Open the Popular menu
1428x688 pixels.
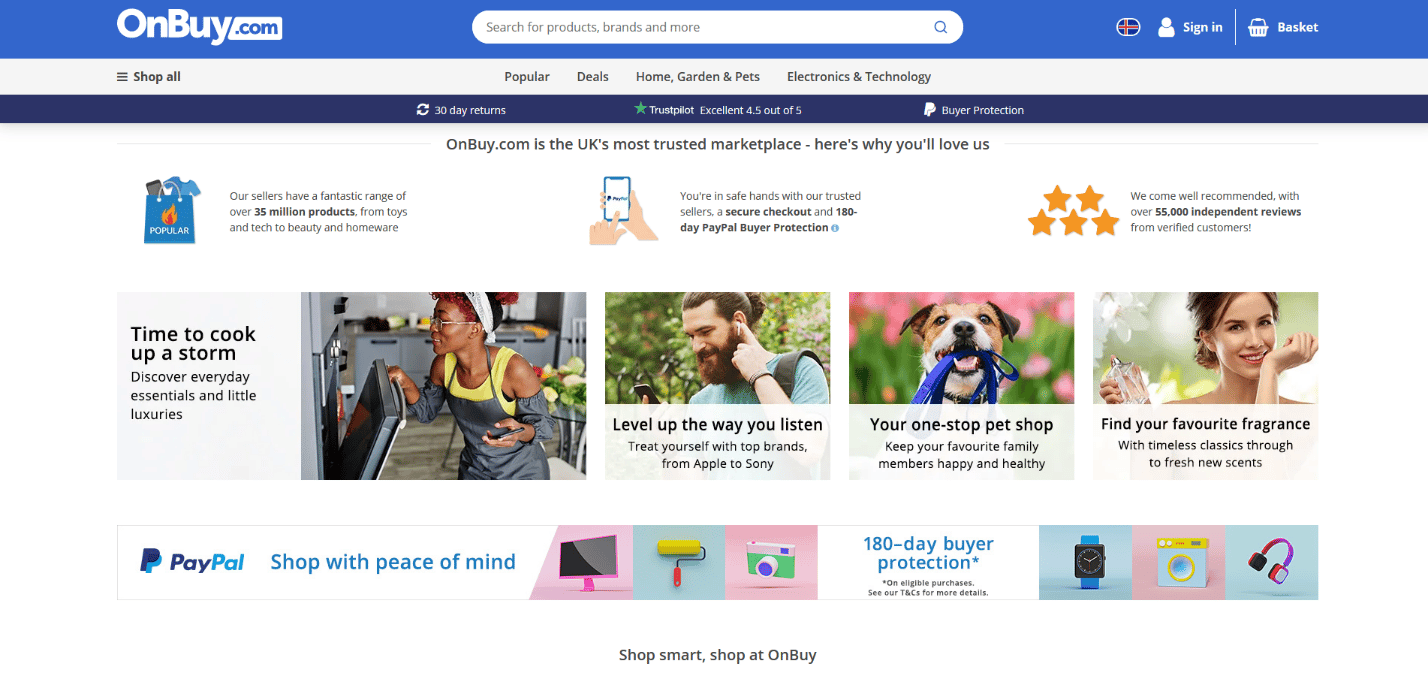click(527, 77)
